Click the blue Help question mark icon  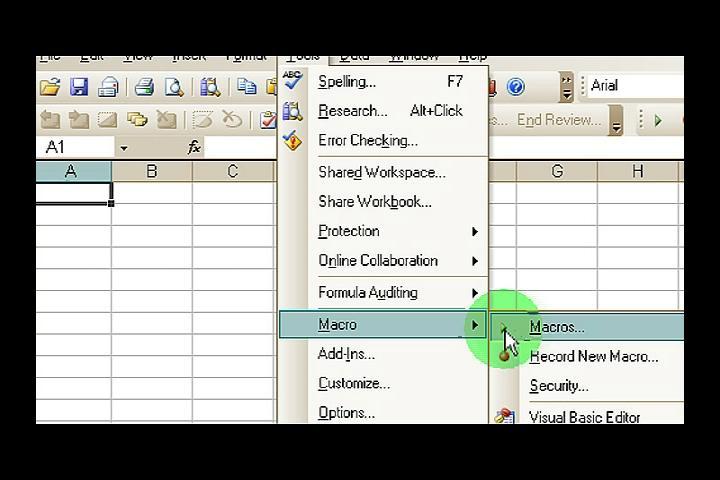[516, 87]
